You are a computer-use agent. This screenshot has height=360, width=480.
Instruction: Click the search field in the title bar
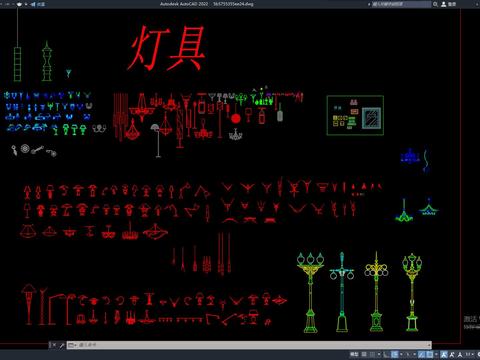[401, 4]
